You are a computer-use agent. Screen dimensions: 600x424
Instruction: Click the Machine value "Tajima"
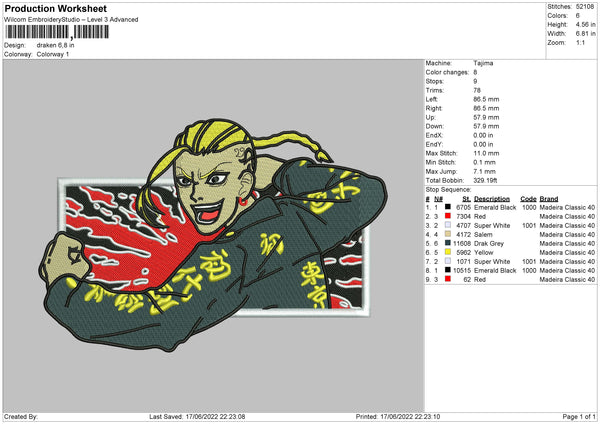click(483, 63)
